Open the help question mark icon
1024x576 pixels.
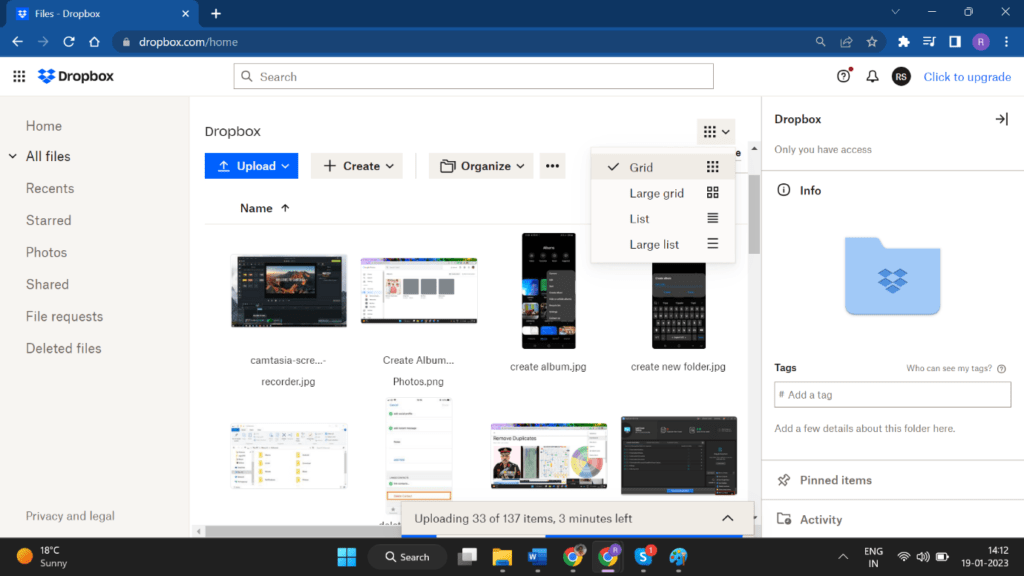coord(843,76)
